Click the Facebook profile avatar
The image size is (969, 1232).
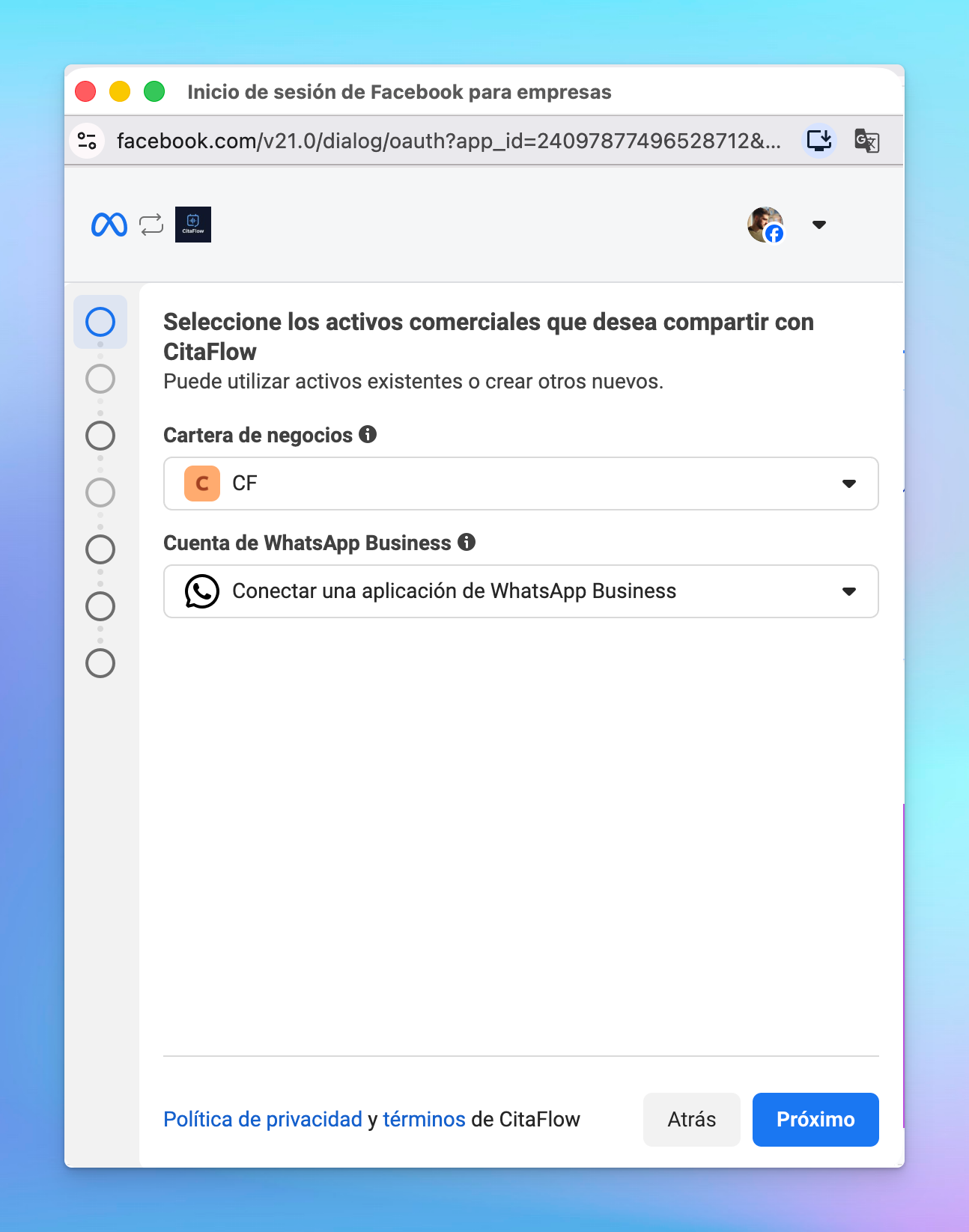tap(765, 225)
